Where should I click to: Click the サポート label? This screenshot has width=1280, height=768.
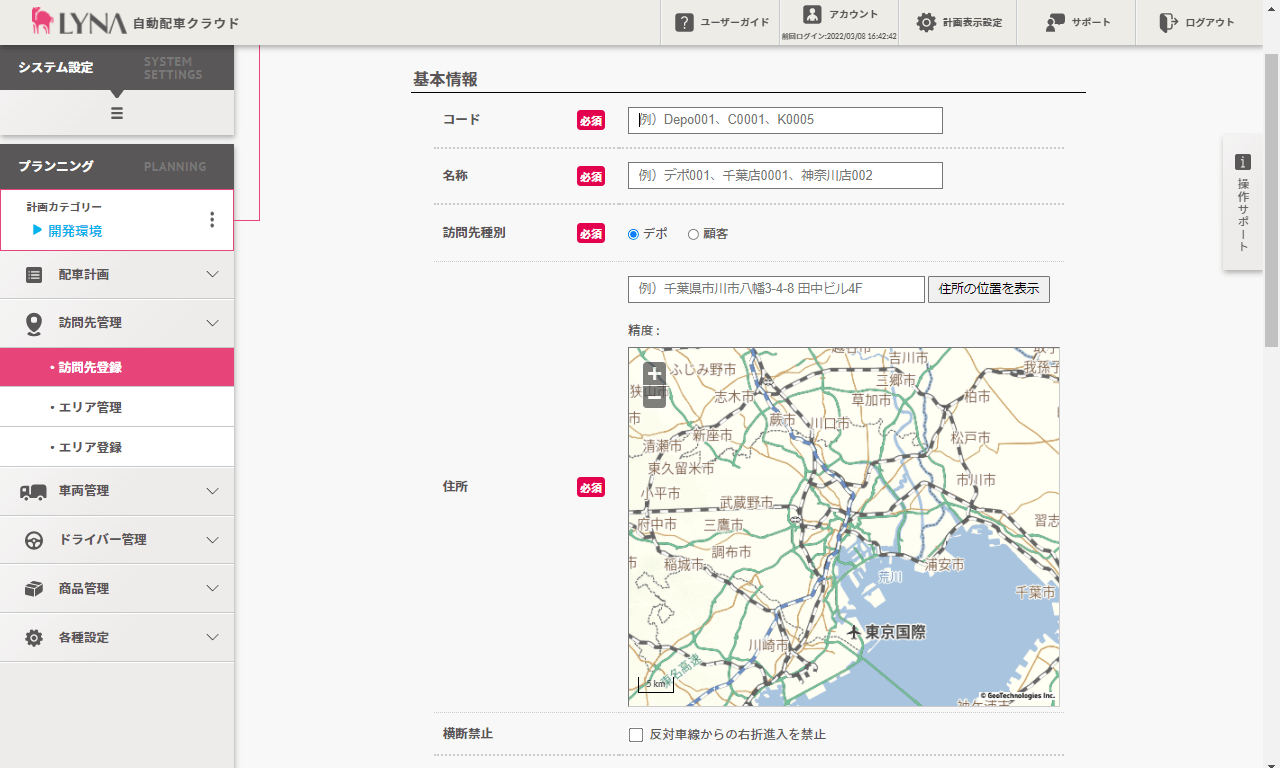coord(1091,22)
